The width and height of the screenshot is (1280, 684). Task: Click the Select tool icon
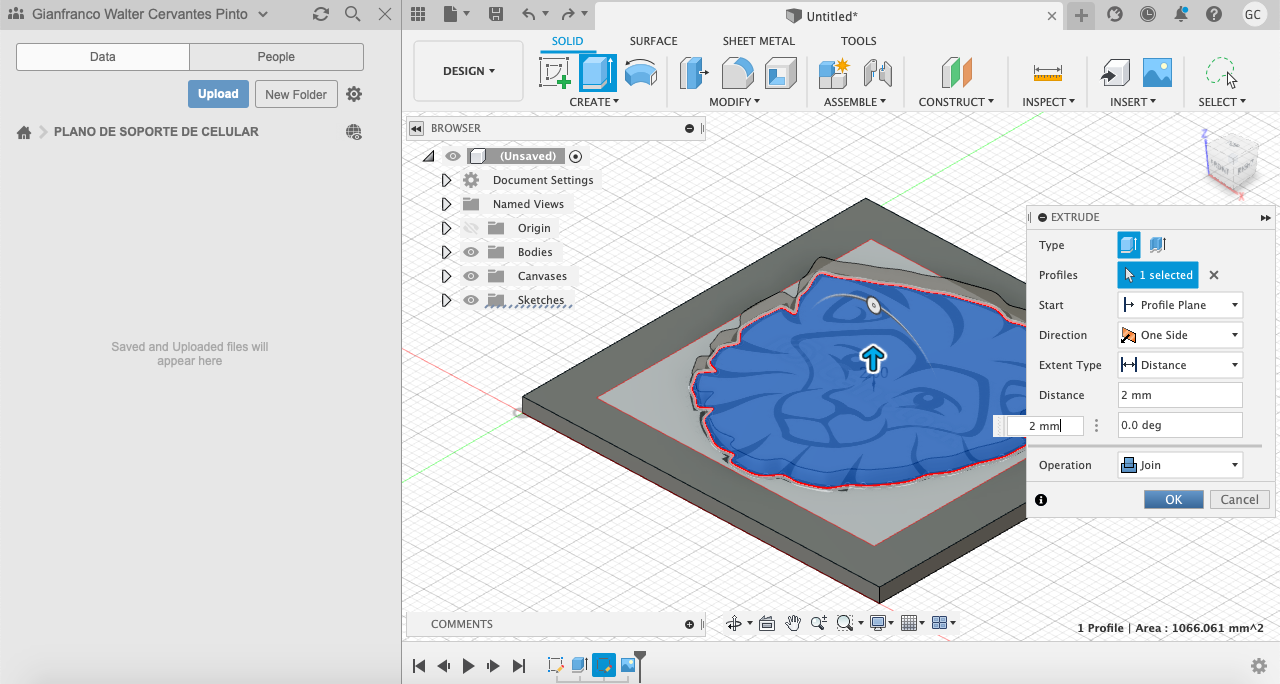1221,73
